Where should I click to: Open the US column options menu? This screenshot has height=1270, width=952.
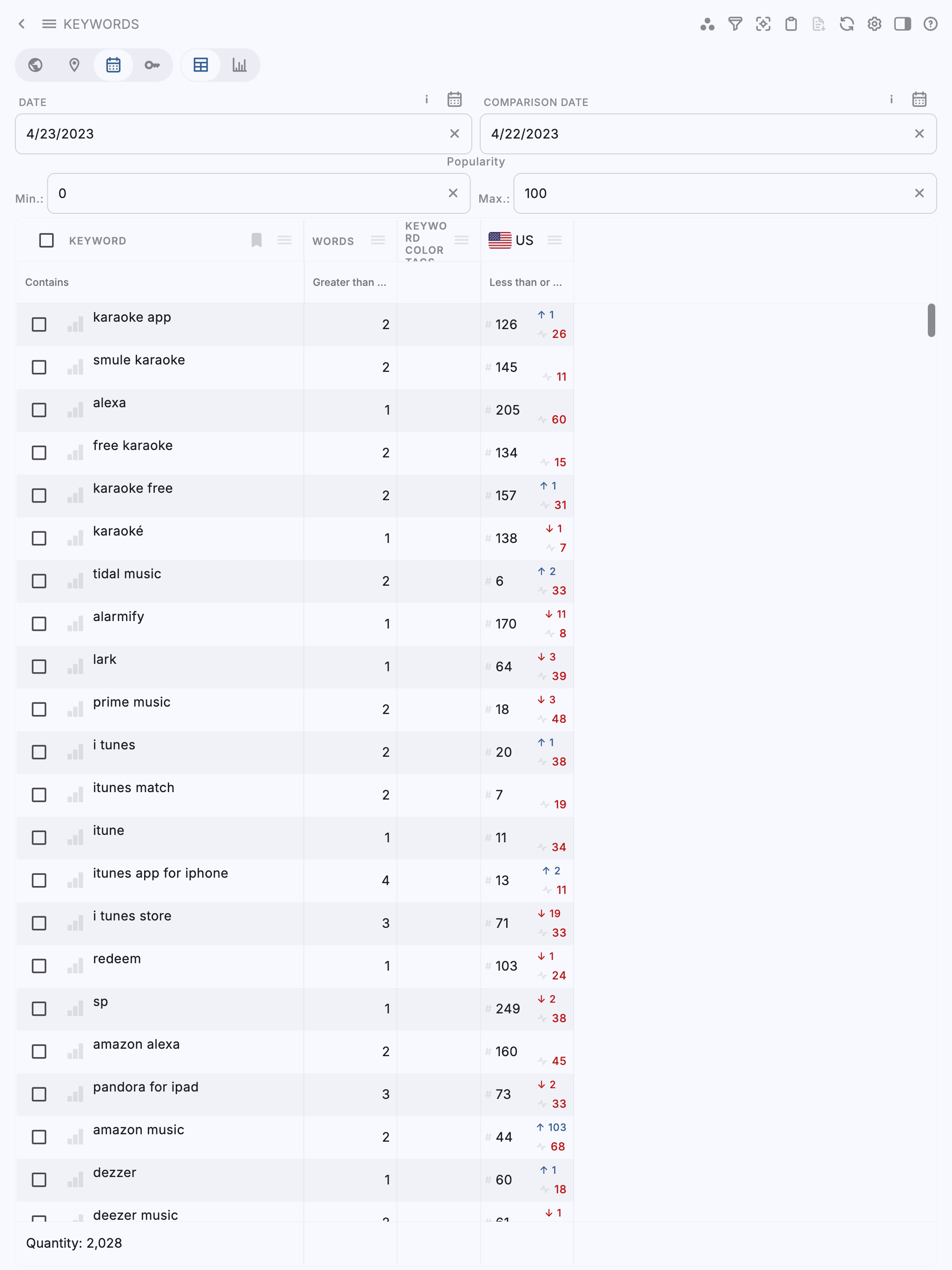coord(554,240)
